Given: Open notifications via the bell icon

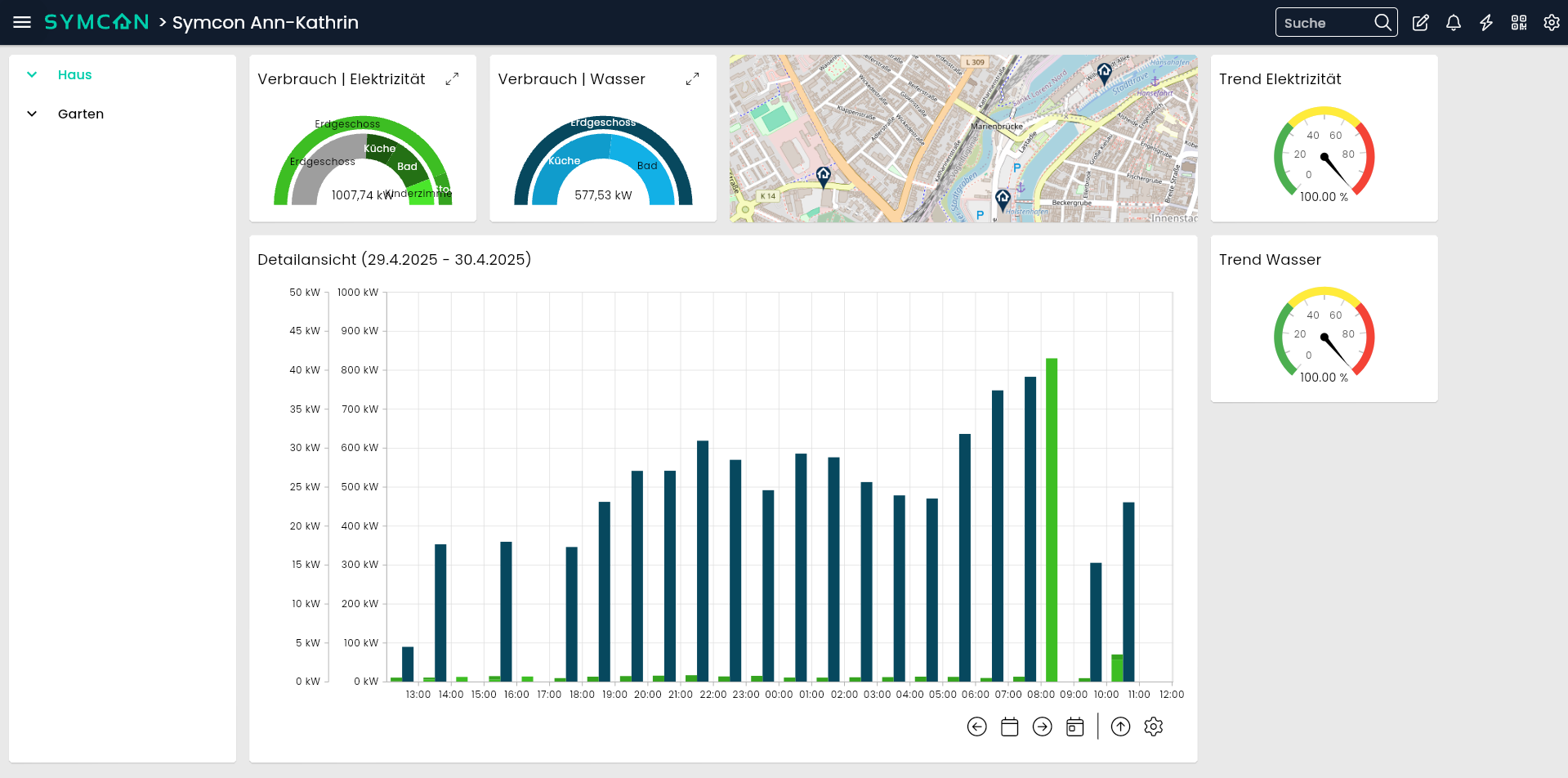Looking at the screenshot, I should (x=1453, y=22).
